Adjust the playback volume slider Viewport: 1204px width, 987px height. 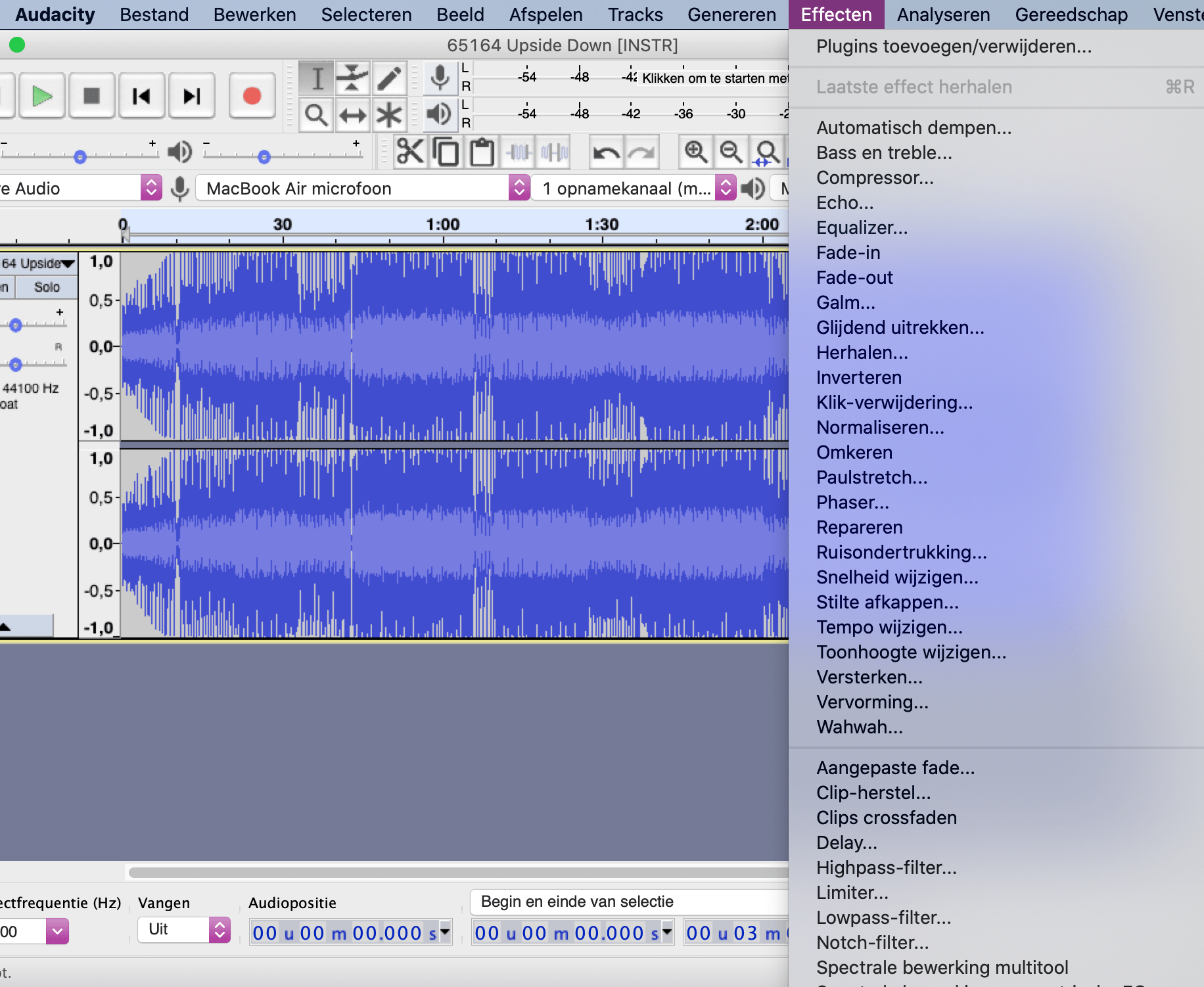click(x=264, y=156)
